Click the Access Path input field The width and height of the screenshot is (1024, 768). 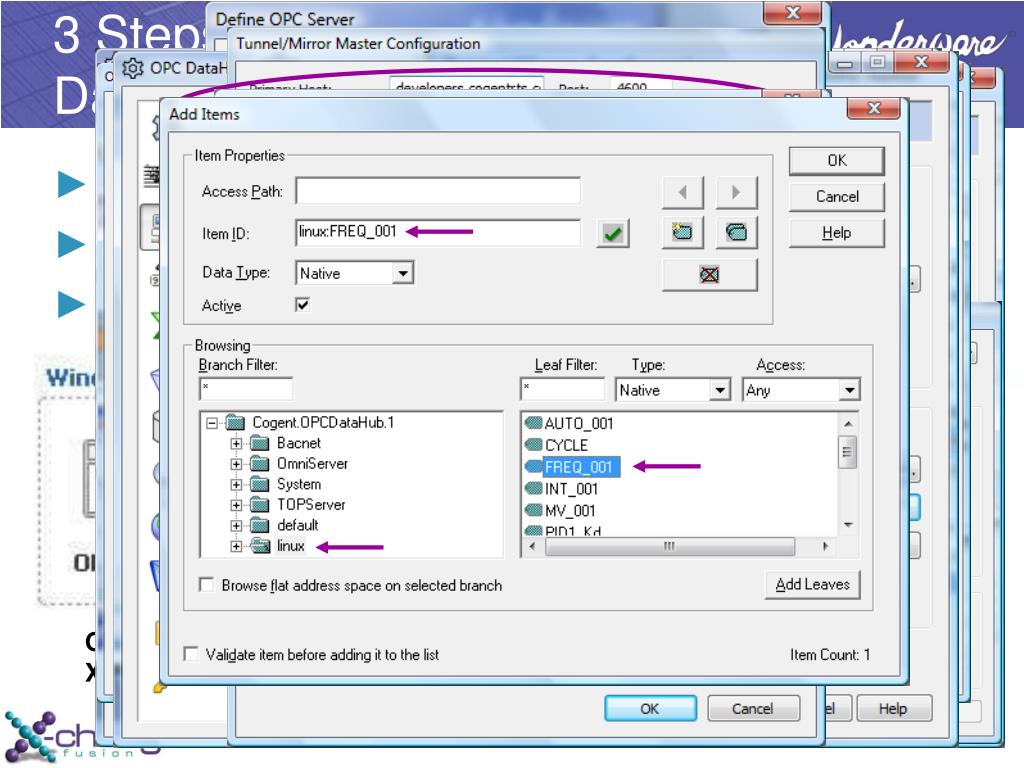pos(438,191)
